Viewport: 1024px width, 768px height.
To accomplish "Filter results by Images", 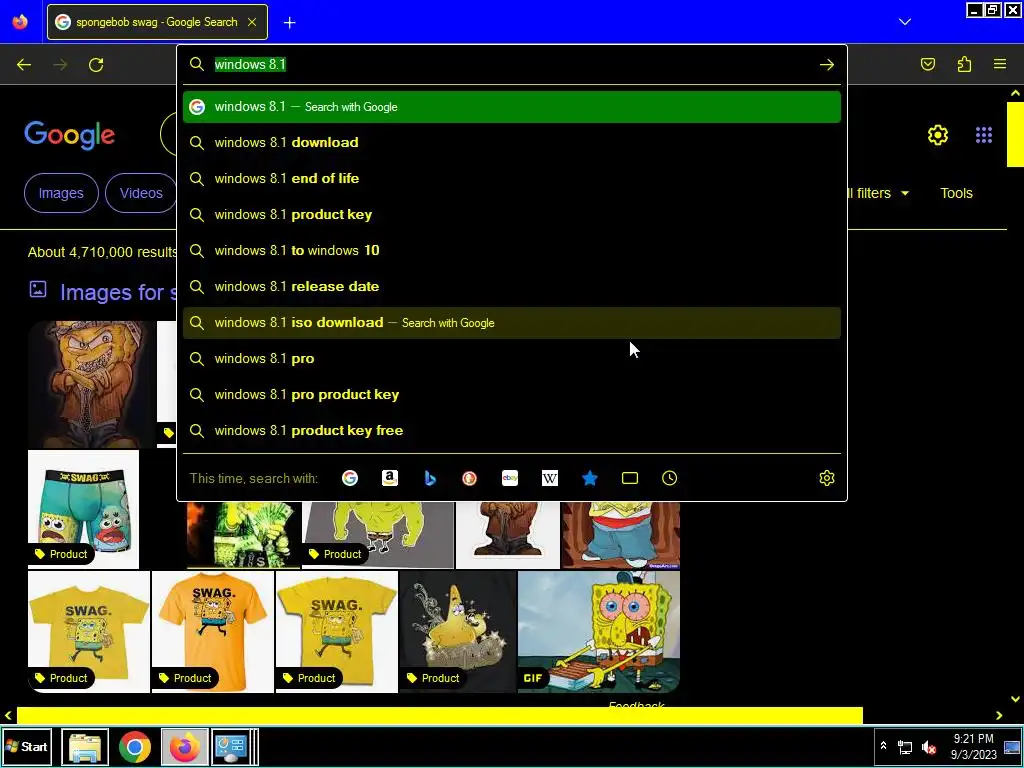I will [61, 193].
